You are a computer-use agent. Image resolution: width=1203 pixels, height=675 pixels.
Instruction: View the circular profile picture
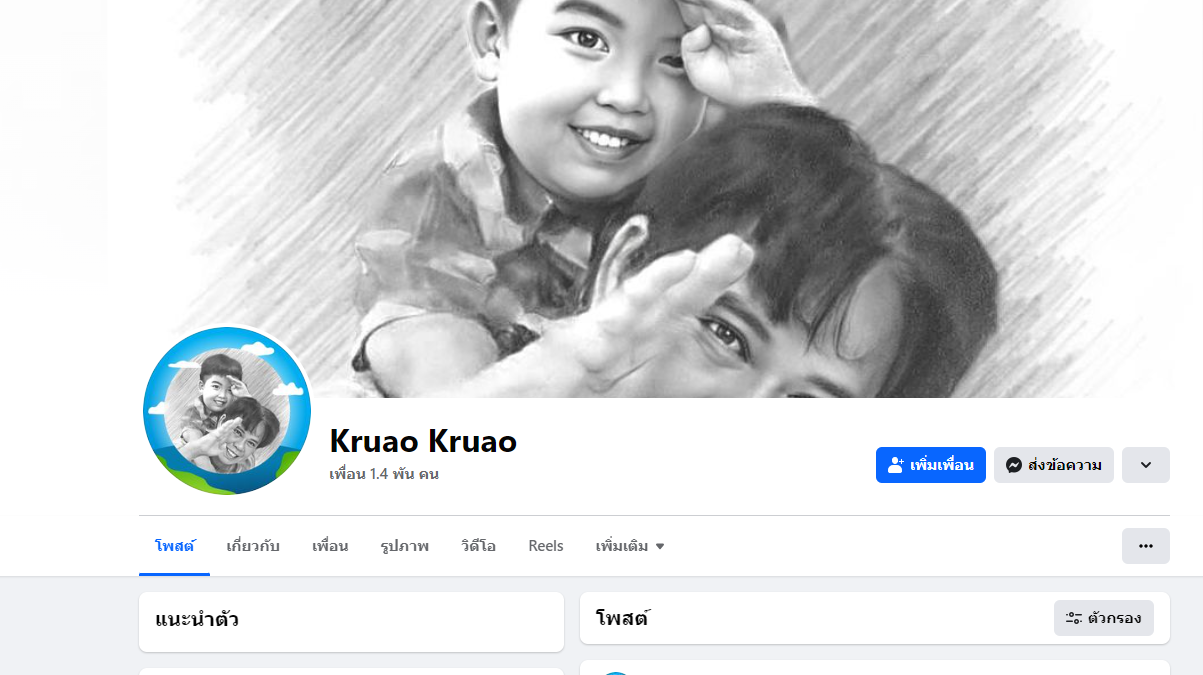[227, 411]
